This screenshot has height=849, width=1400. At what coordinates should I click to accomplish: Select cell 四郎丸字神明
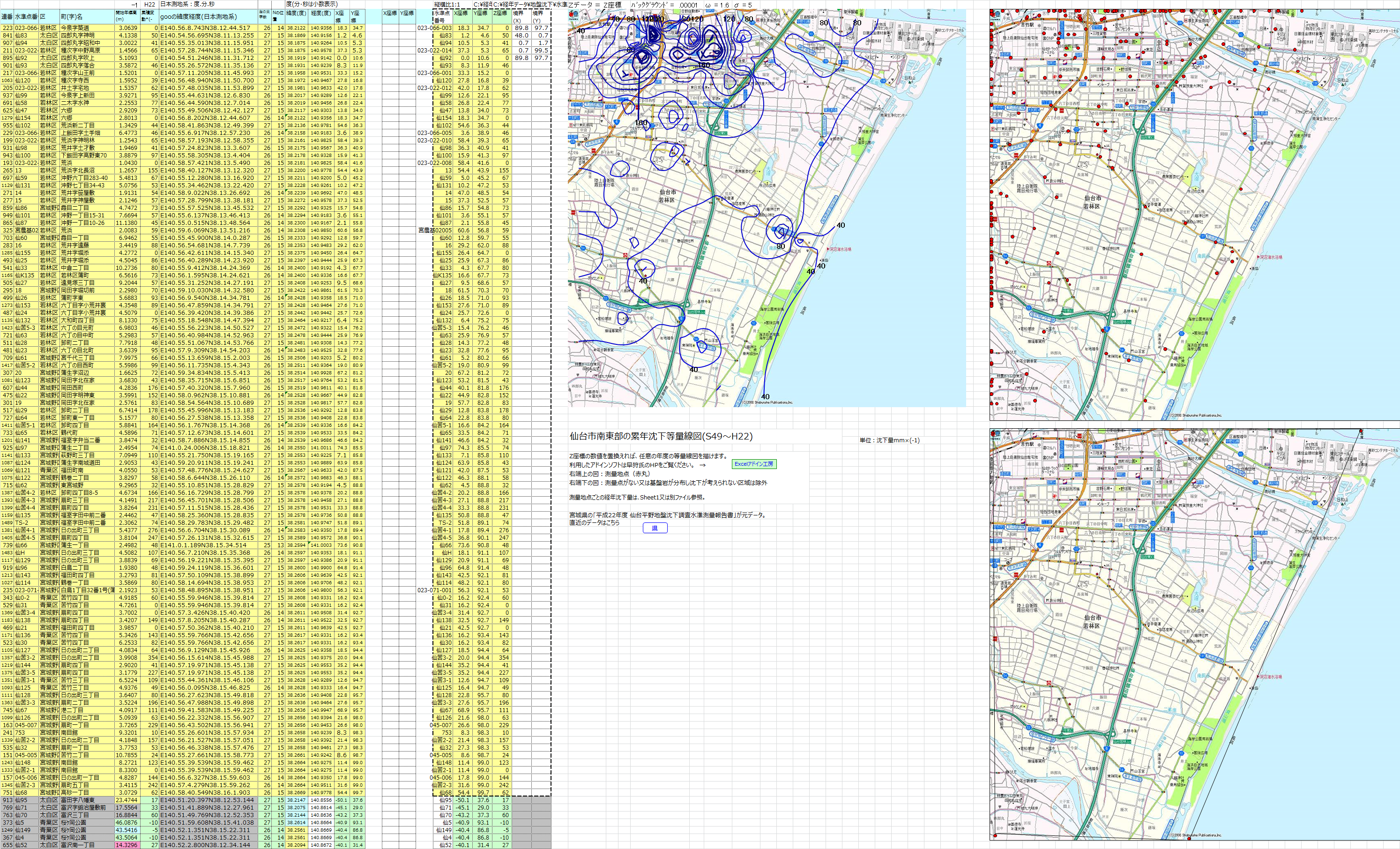pos(86,35)
